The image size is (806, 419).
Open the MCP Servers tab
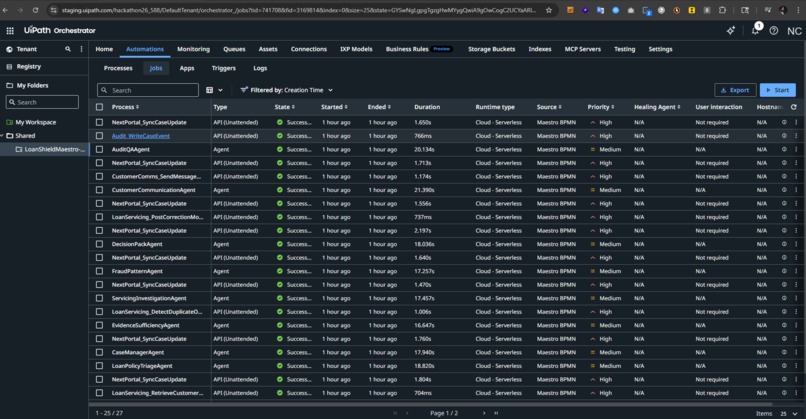tap(582, 49)
